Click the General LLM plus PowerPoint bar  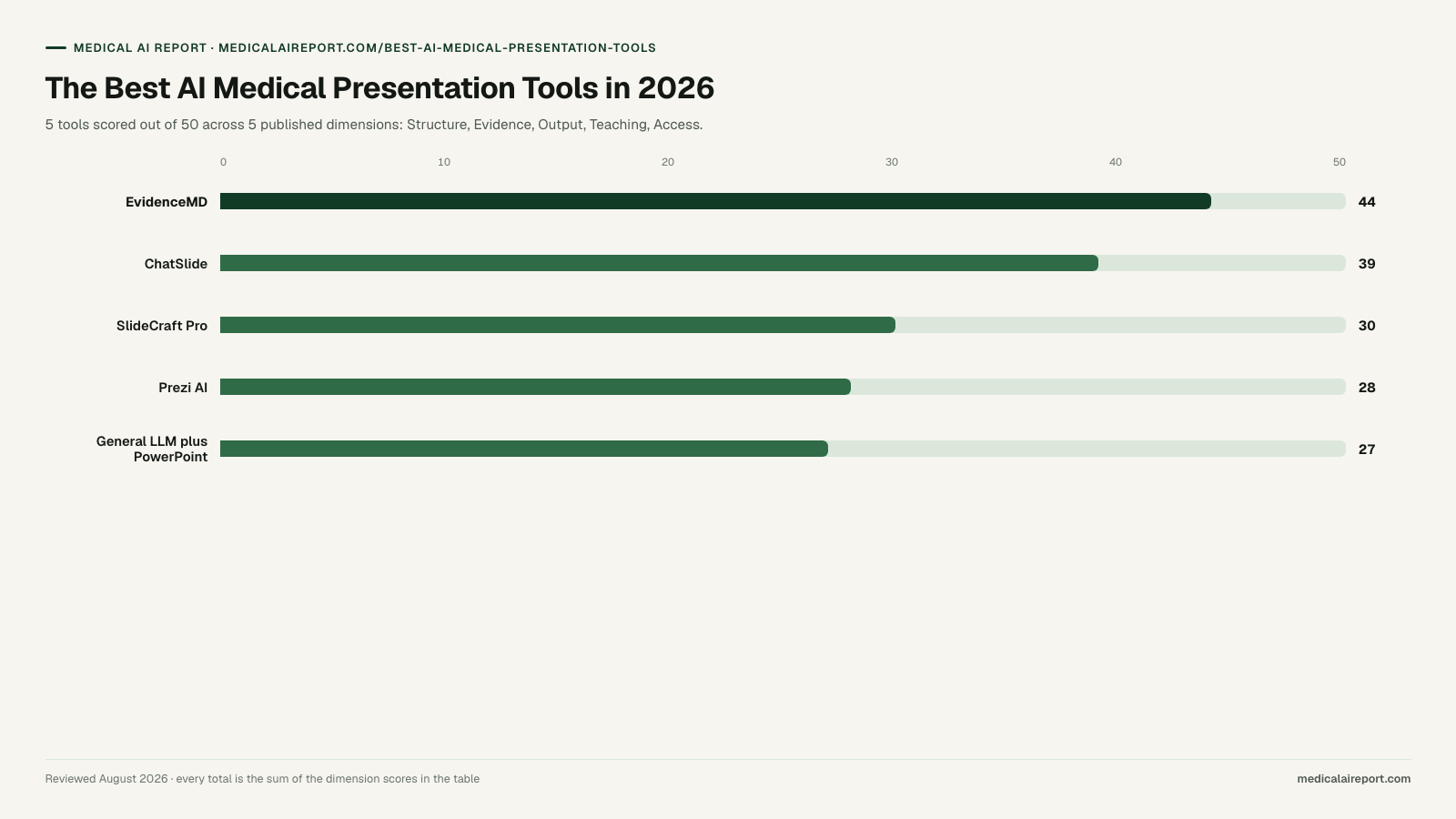[524, 449]
